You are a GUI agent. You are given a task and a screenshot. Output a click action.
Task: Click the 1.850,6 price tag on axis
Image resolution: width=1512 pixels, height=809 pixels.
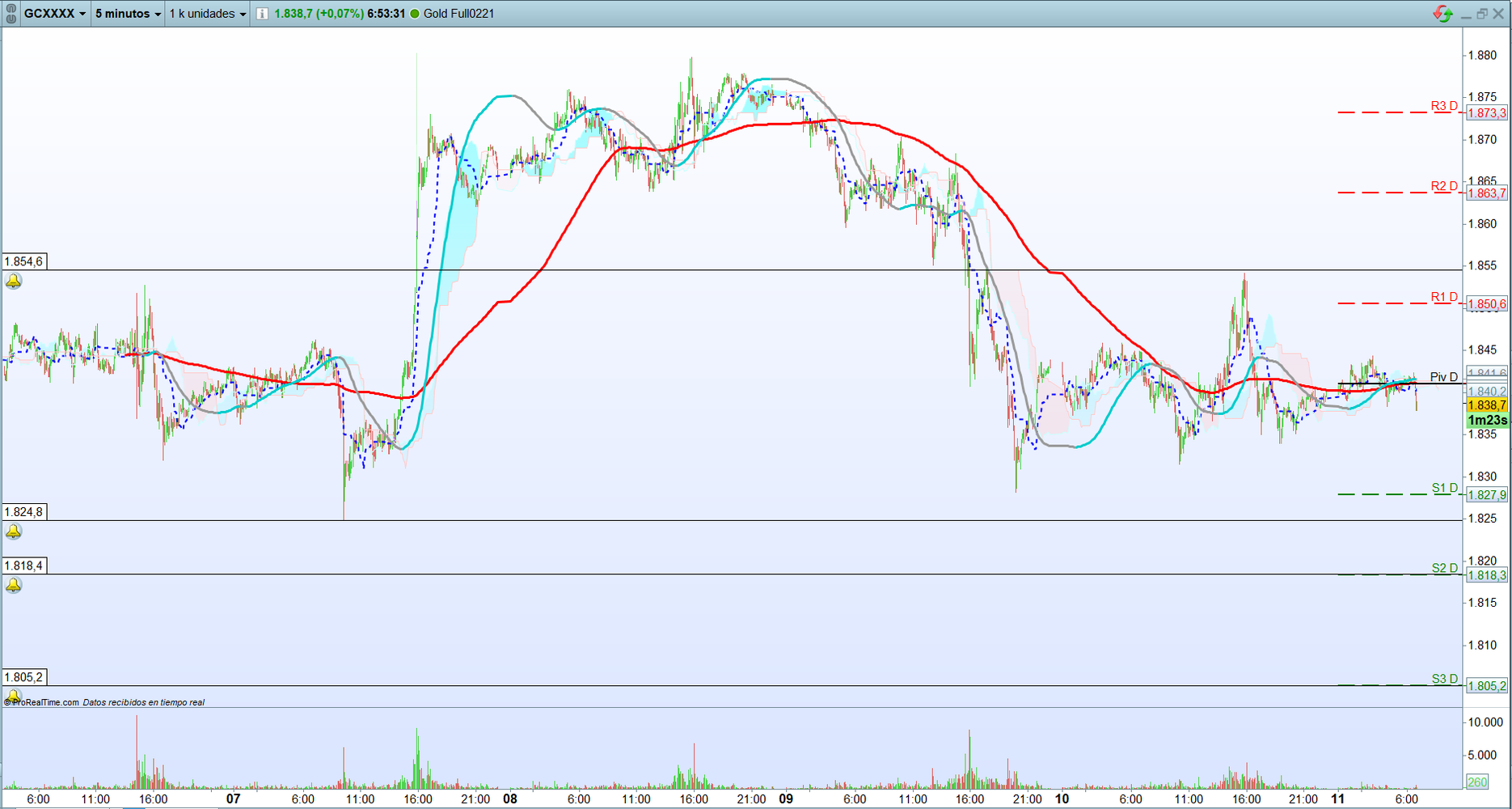click(x=1487, y=304)
